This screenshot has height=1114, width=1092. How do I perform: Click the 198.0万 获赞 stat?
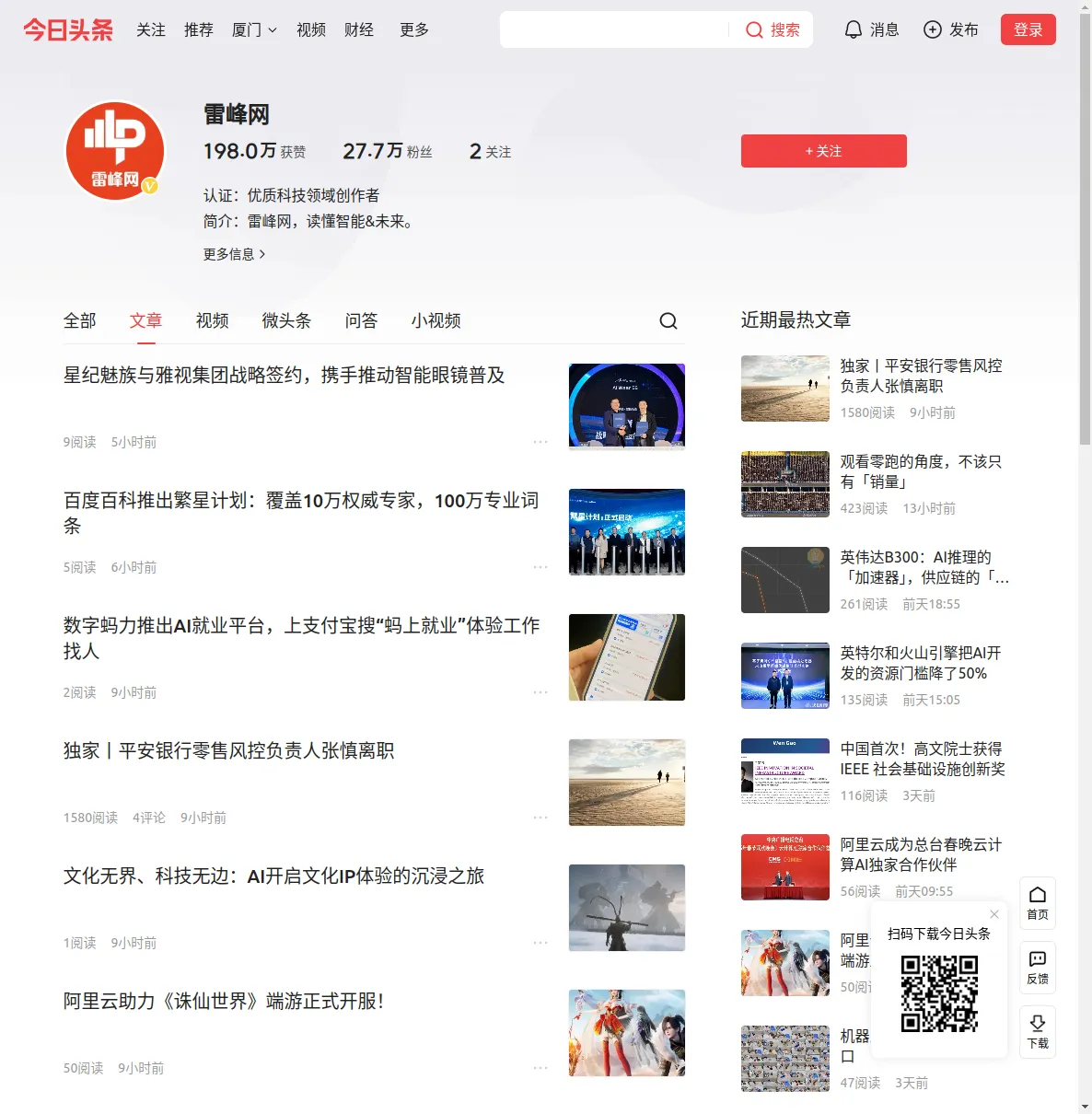(255, 151)
